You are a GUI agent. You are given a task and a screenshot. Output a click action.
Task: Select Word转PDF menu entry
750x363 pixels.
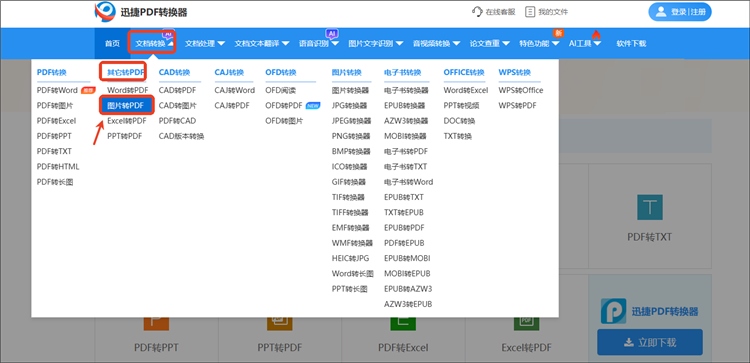[128, 90]
